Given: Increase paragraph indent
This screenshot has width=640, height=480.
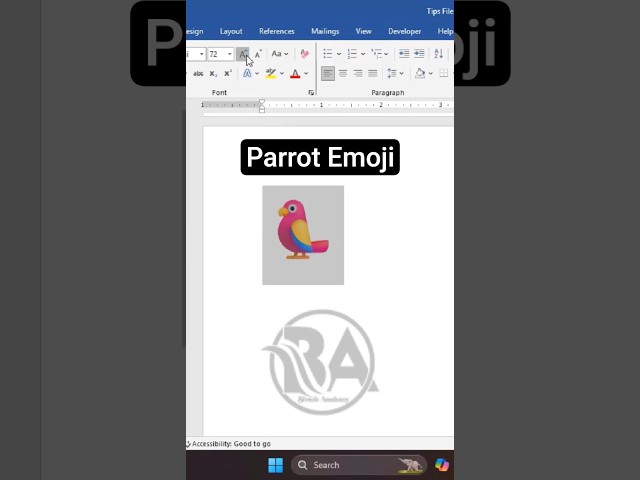Looking at the screenshot, I should click(419, 54).
